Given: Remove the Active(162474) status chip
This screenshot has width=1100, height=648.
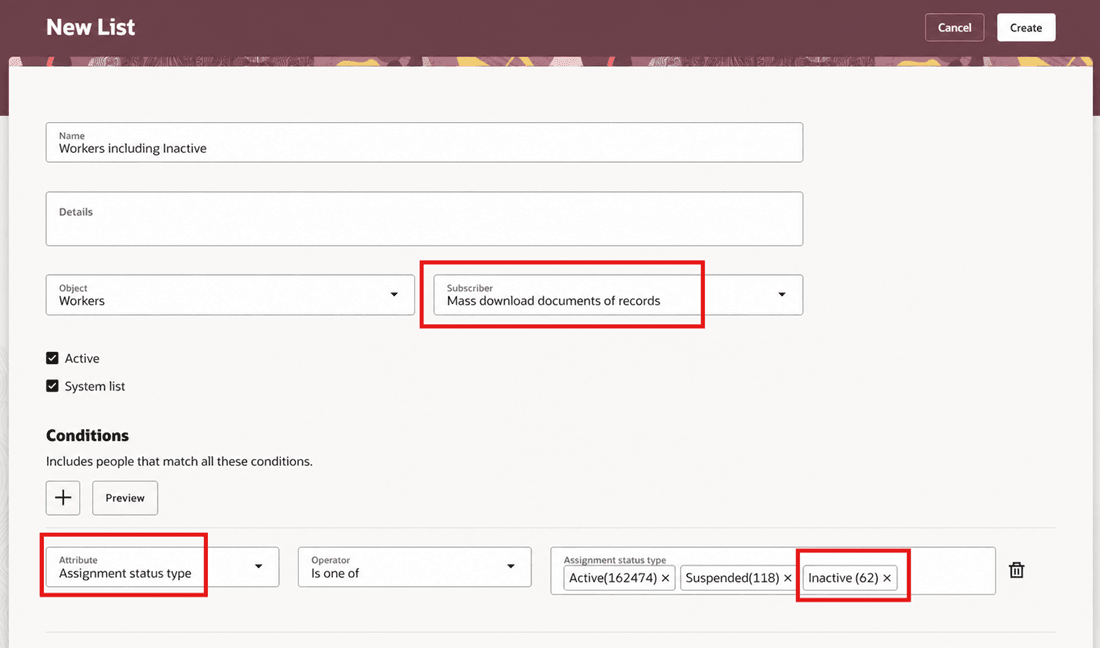Looking at the screenshot, I should click(666, 578).
